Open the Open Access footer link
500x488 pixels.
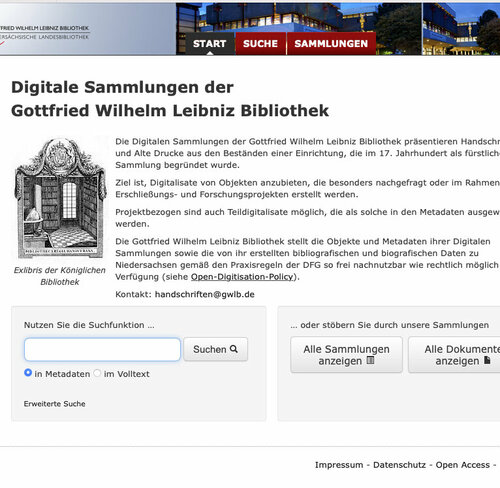coord(463,465)
